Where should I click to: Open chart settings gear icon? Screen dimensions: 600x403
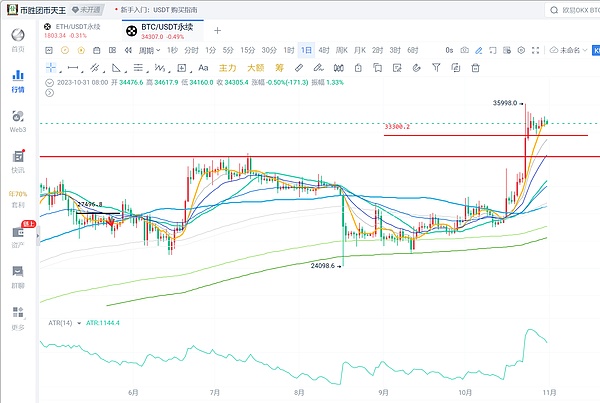click(x=520, y=50)
